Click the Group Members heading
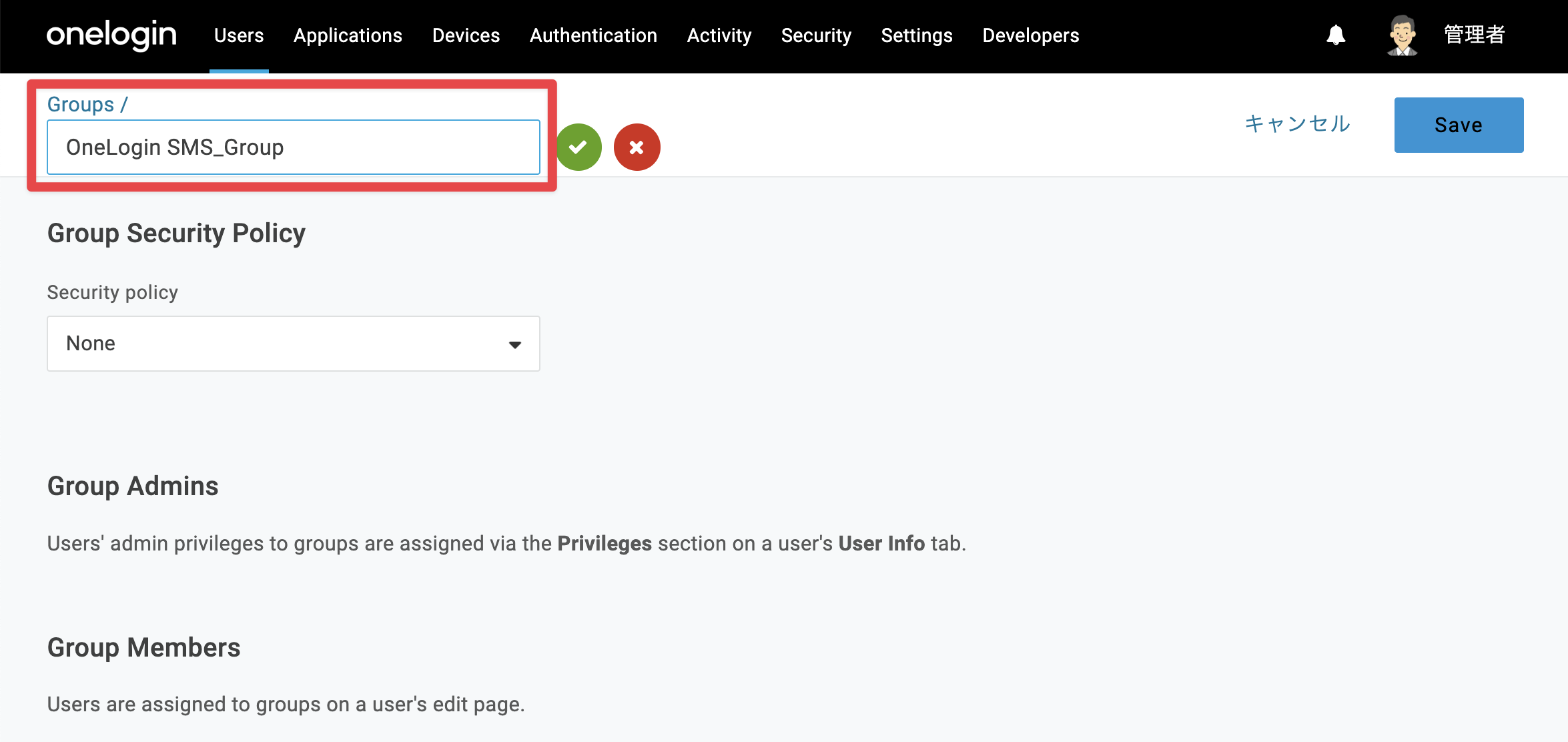Screen dimensions: 1568x742 [x=144, y=647]
